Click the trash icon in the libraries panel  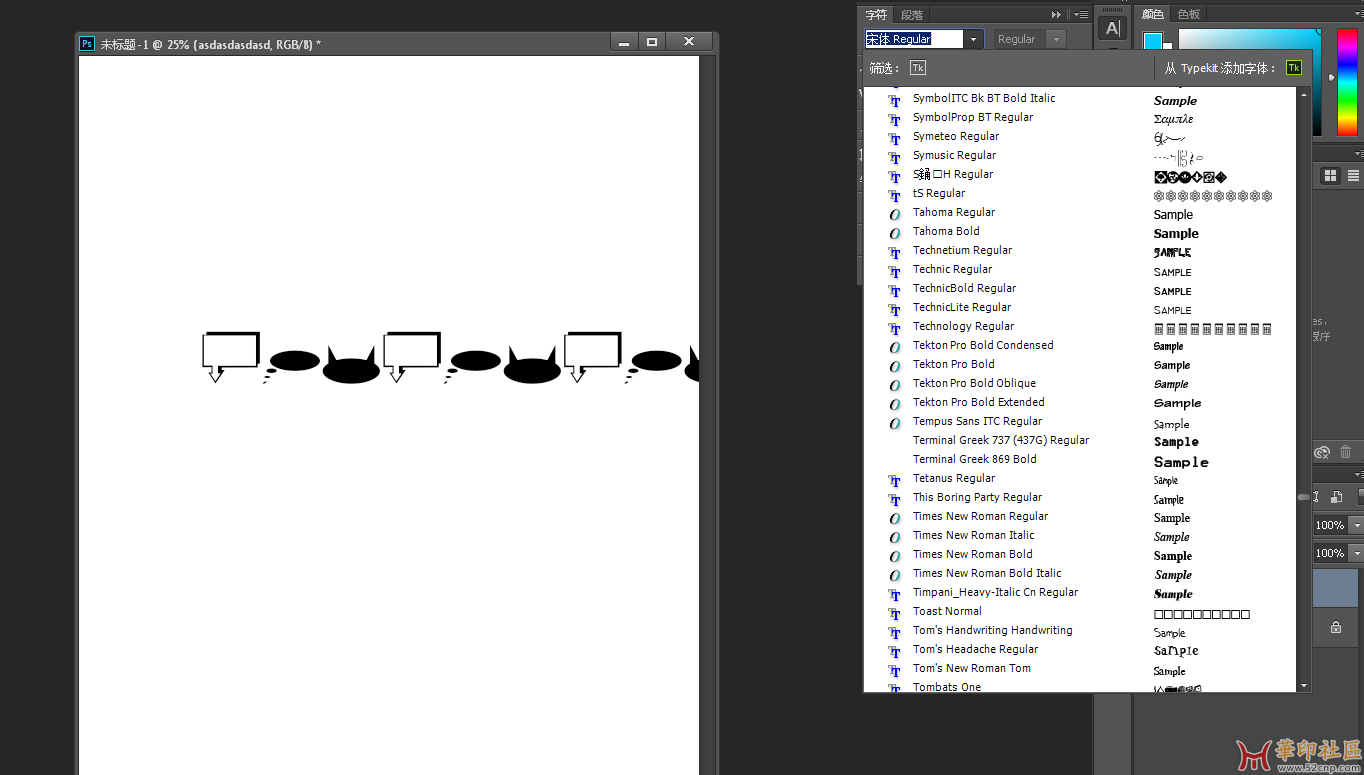(x=1346, y=453)
